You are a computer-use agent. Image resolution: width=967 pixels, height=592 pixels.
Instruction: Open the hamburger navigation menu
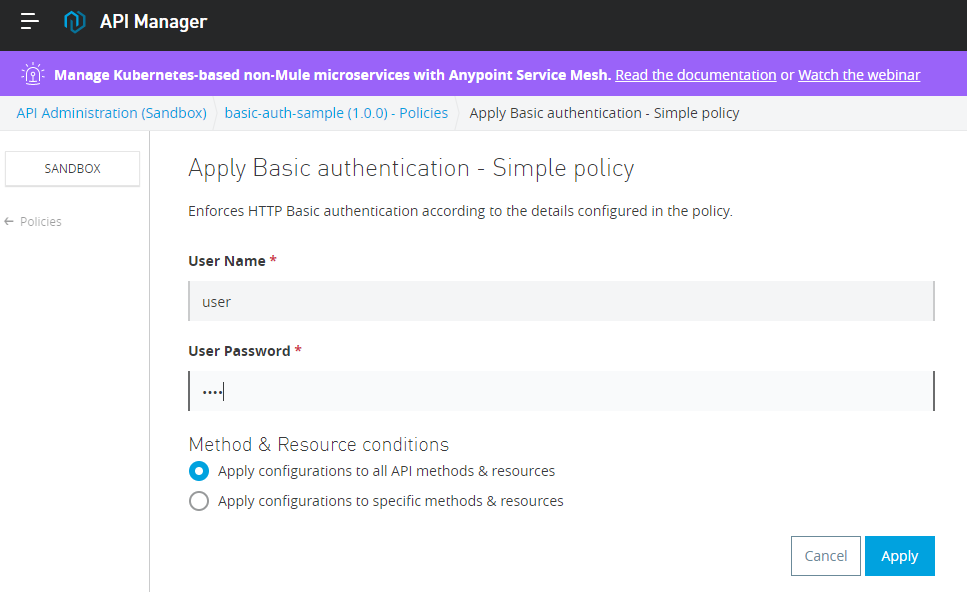click(30, 22)
